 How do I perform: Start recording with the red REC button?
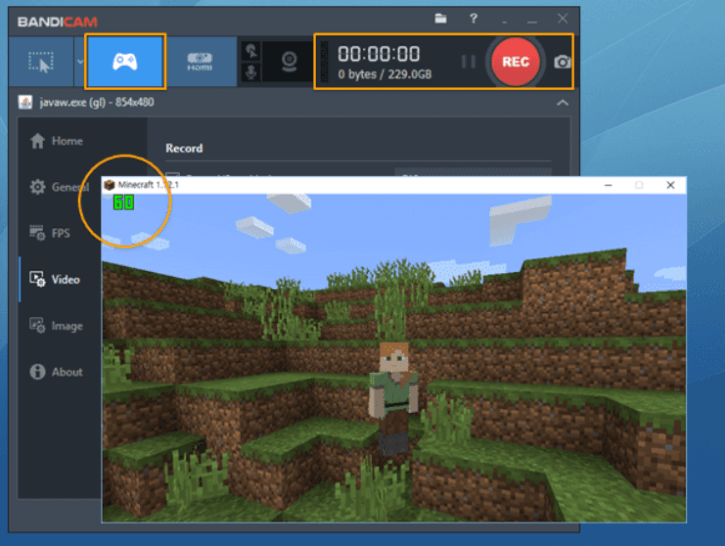click(515, 61)
